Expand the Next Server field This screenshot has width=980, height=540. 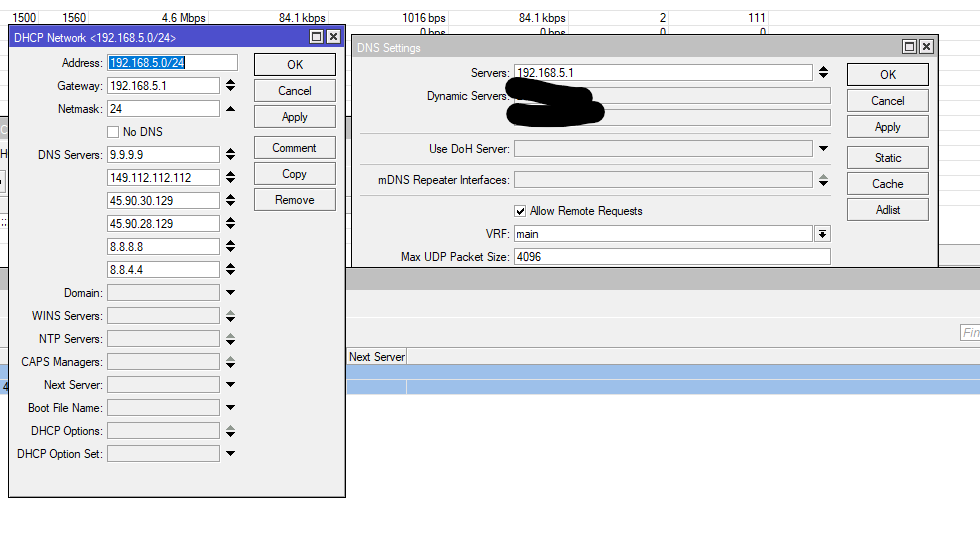[x=231, y=384]
